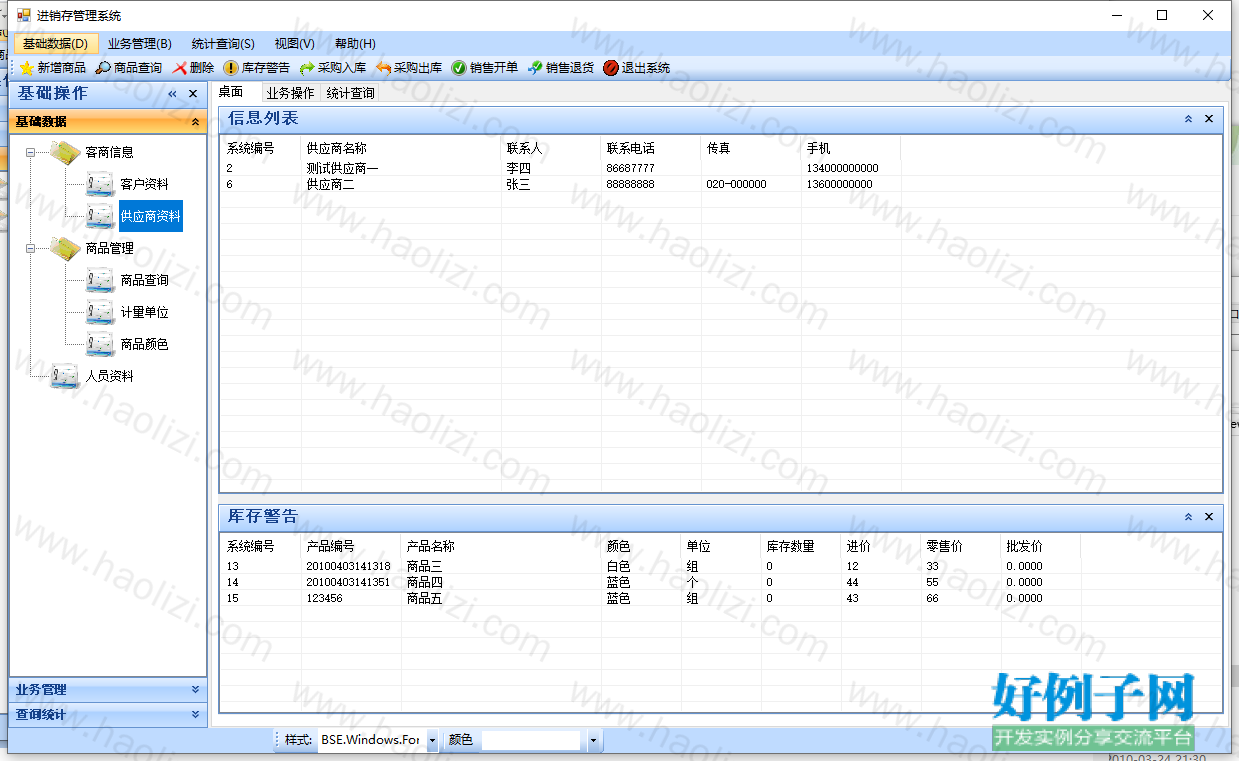Click the red 删除 toolbar button

click(193, 68)
